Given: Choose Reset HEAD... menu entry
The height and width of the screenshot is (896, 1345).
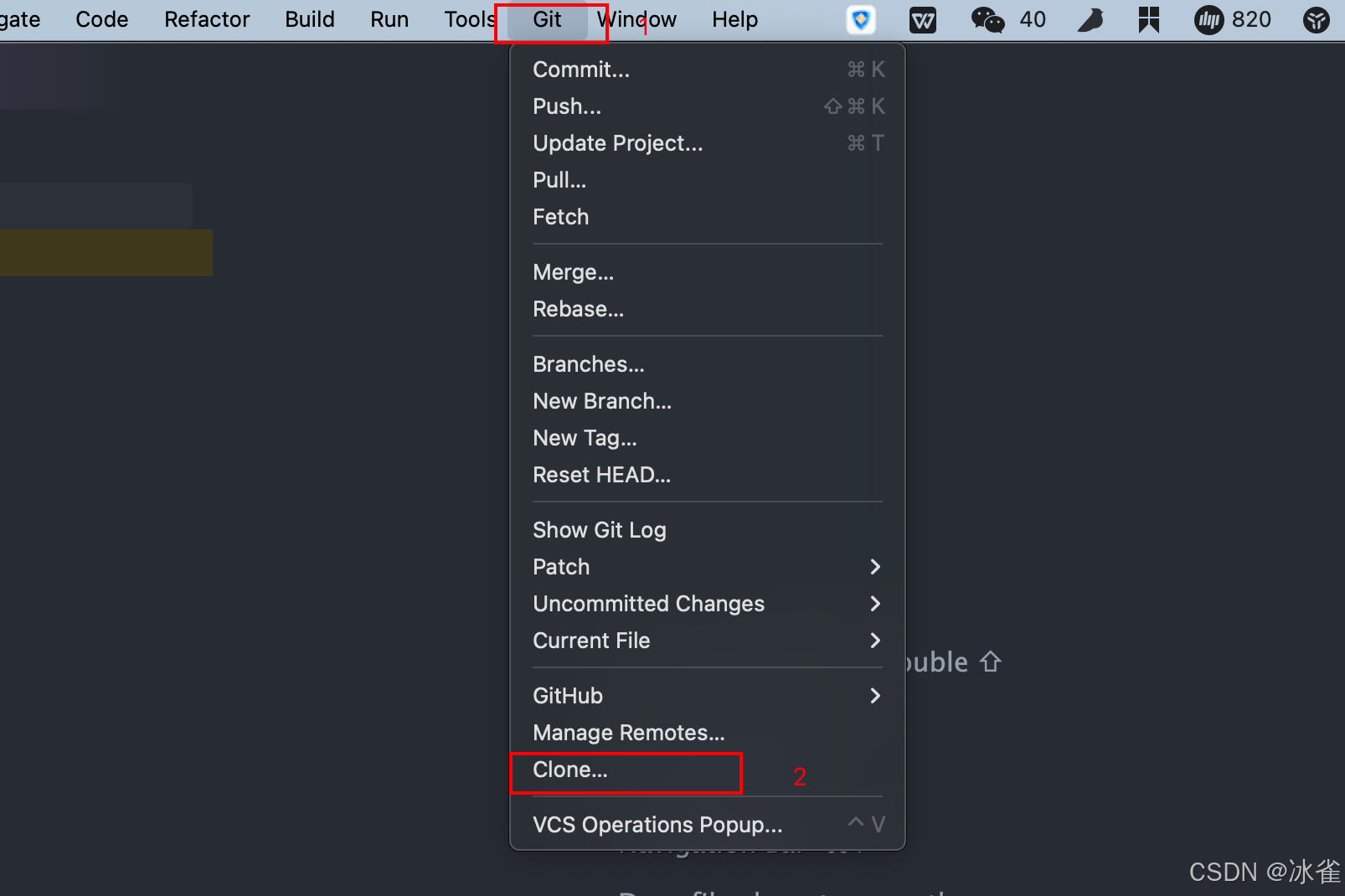Looking at the screenshot, I should pos(708,475).
